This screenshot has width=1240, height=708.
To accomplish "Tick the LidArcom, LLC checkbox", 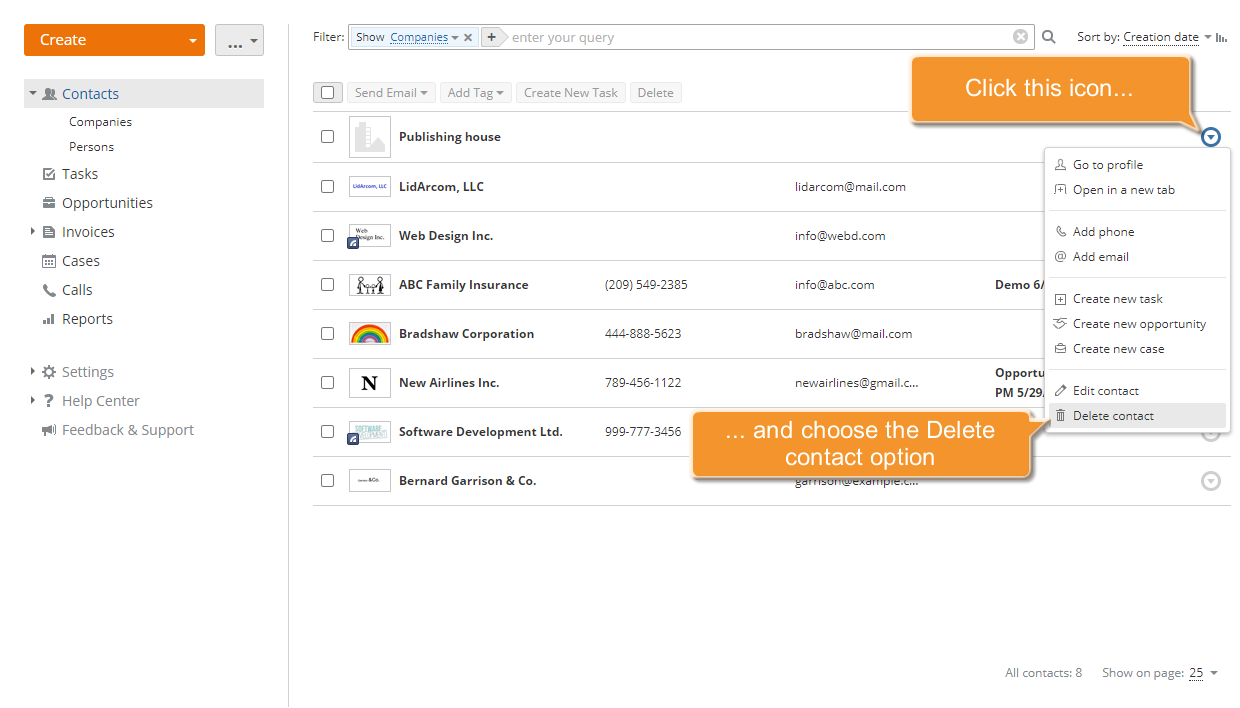I will pyautogui.click(x=327, y=187).
